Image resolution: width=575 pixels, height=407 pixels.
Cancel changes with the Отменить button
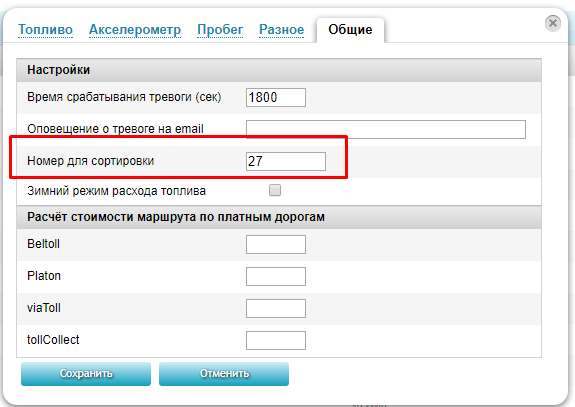coord(224,374)
